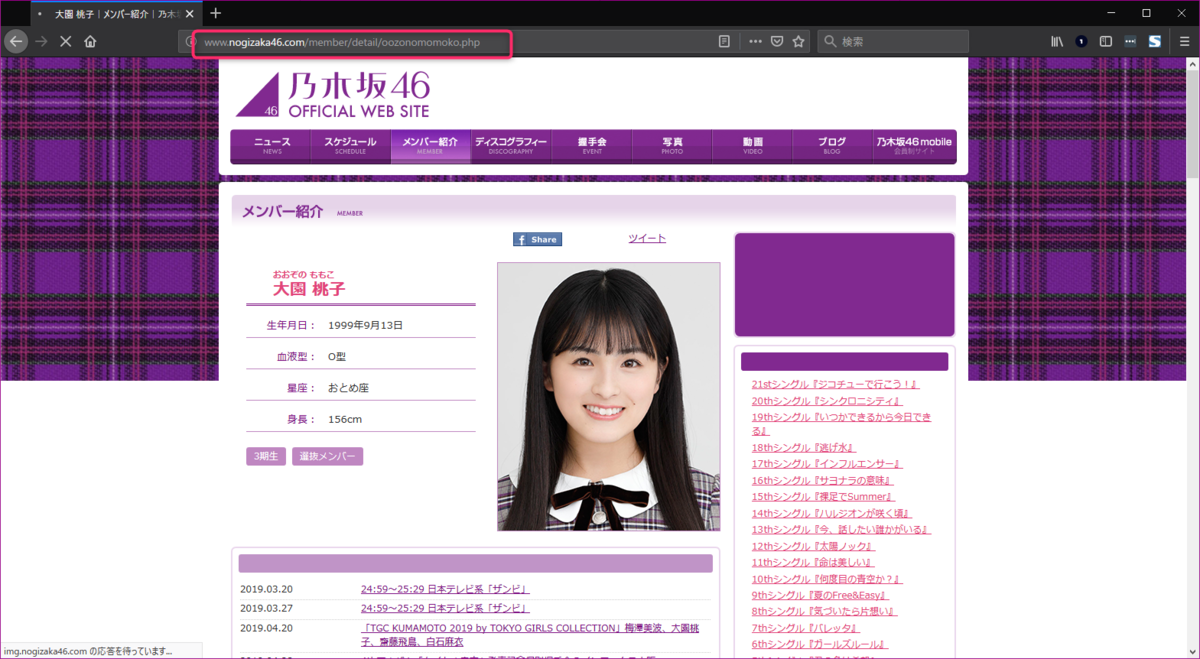Open the 2019.03.20 ザンビ schedule link
The image size is (1200, 659).
click(445, 589)
